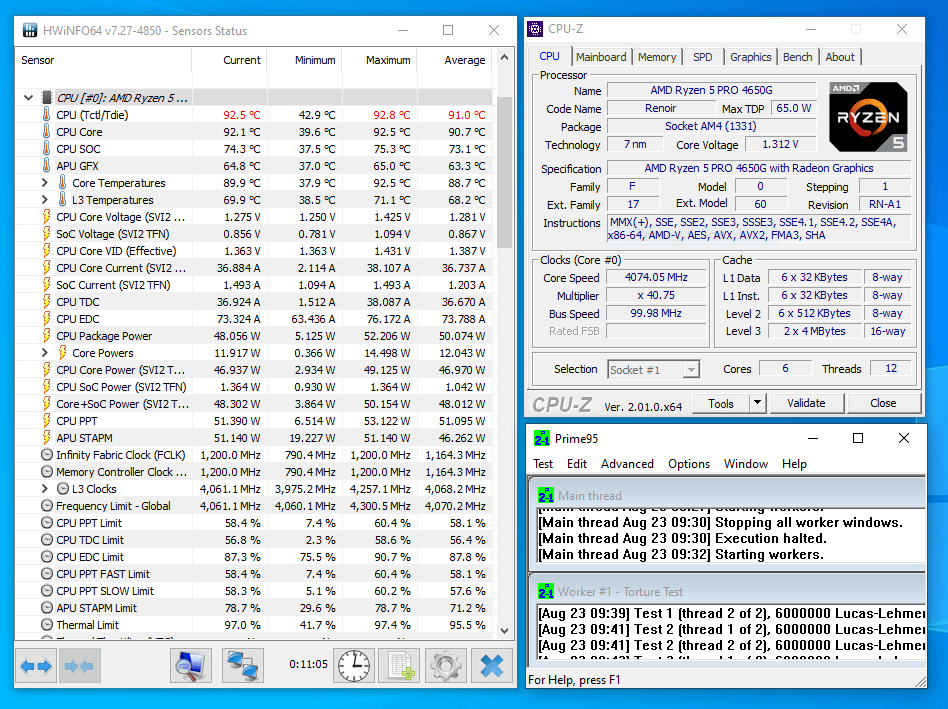Viewport: 948px width, 709px height.
Task: Click the HWiNFO scrollbar up arrow
Action: tap(505, 58)
